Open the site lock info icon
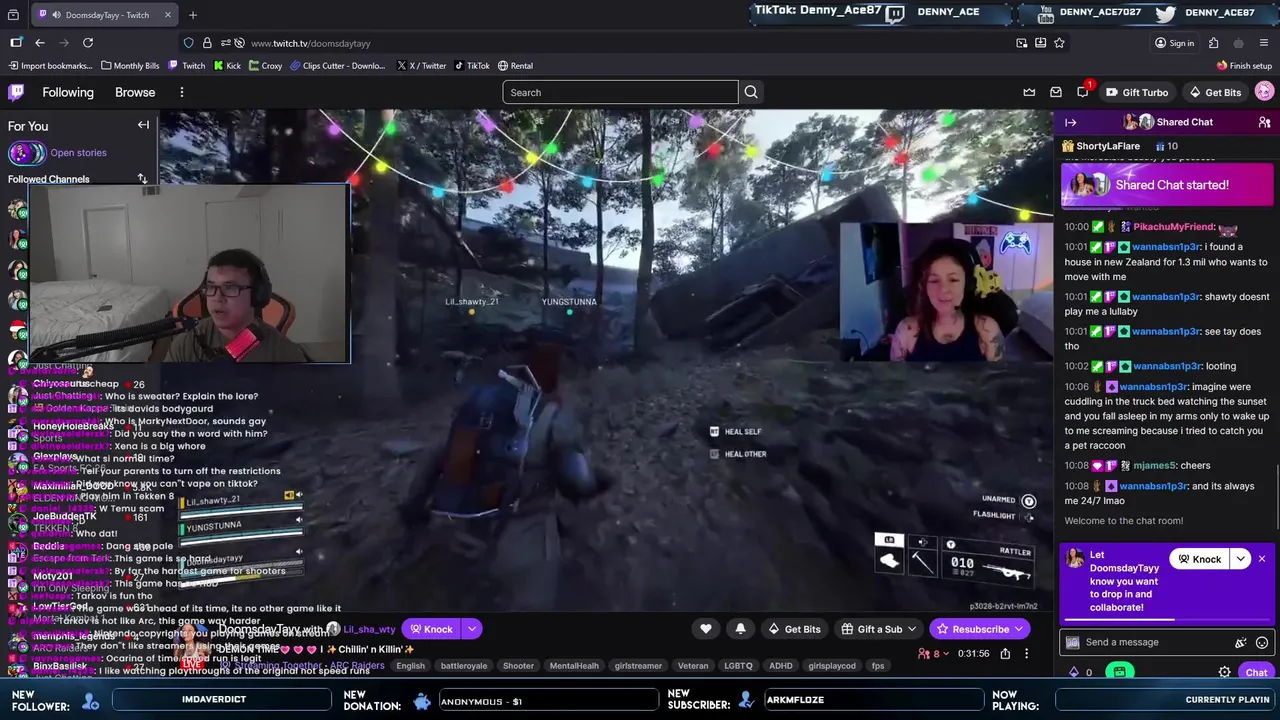1280x720 pixels. tap(207, 43)
